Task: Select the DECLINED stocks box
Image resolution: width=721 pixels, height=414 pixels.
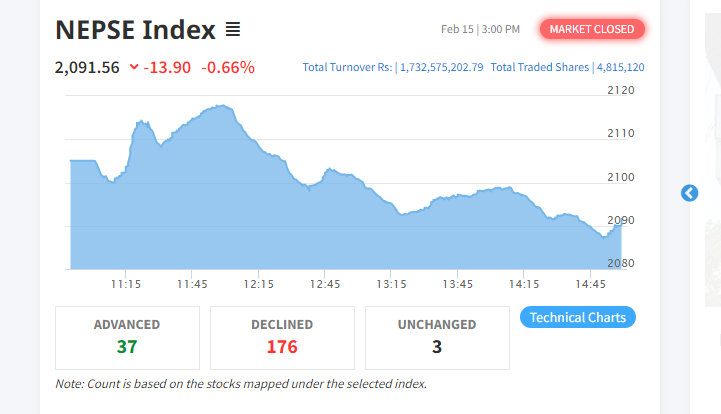Action: (282, 337)
